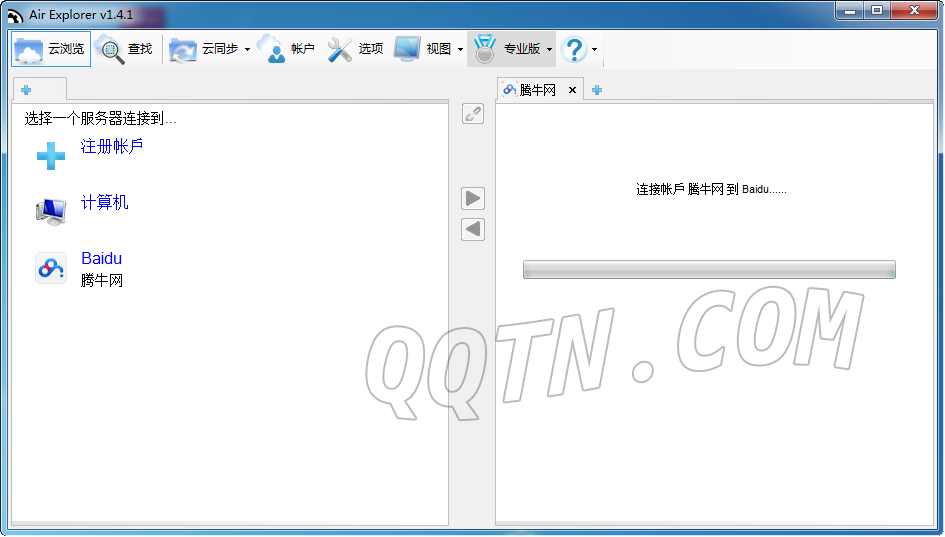
Task: Expand the 视图 view dropdown arrow
Action: 460,50
